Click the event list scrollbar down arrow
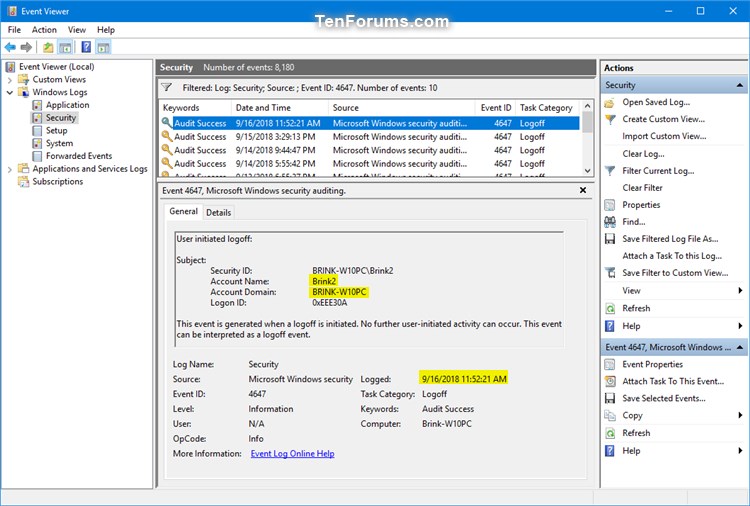Screen dimensions: 750x506 588,171
